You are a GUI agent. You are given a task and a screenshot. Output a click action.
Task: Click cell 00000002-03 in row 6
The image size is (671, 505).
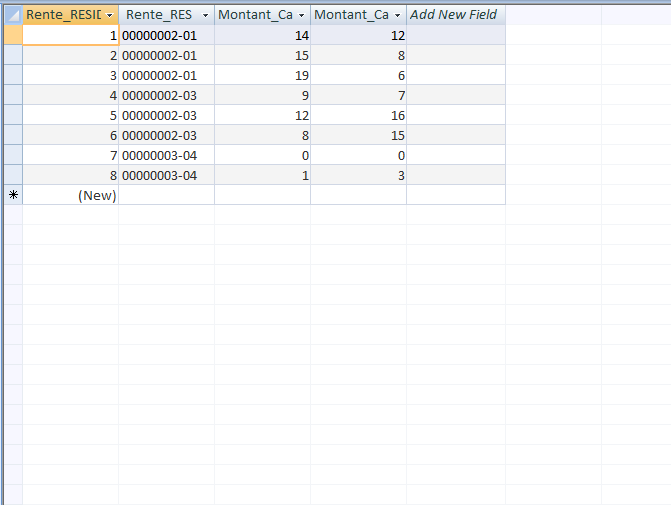166,135
